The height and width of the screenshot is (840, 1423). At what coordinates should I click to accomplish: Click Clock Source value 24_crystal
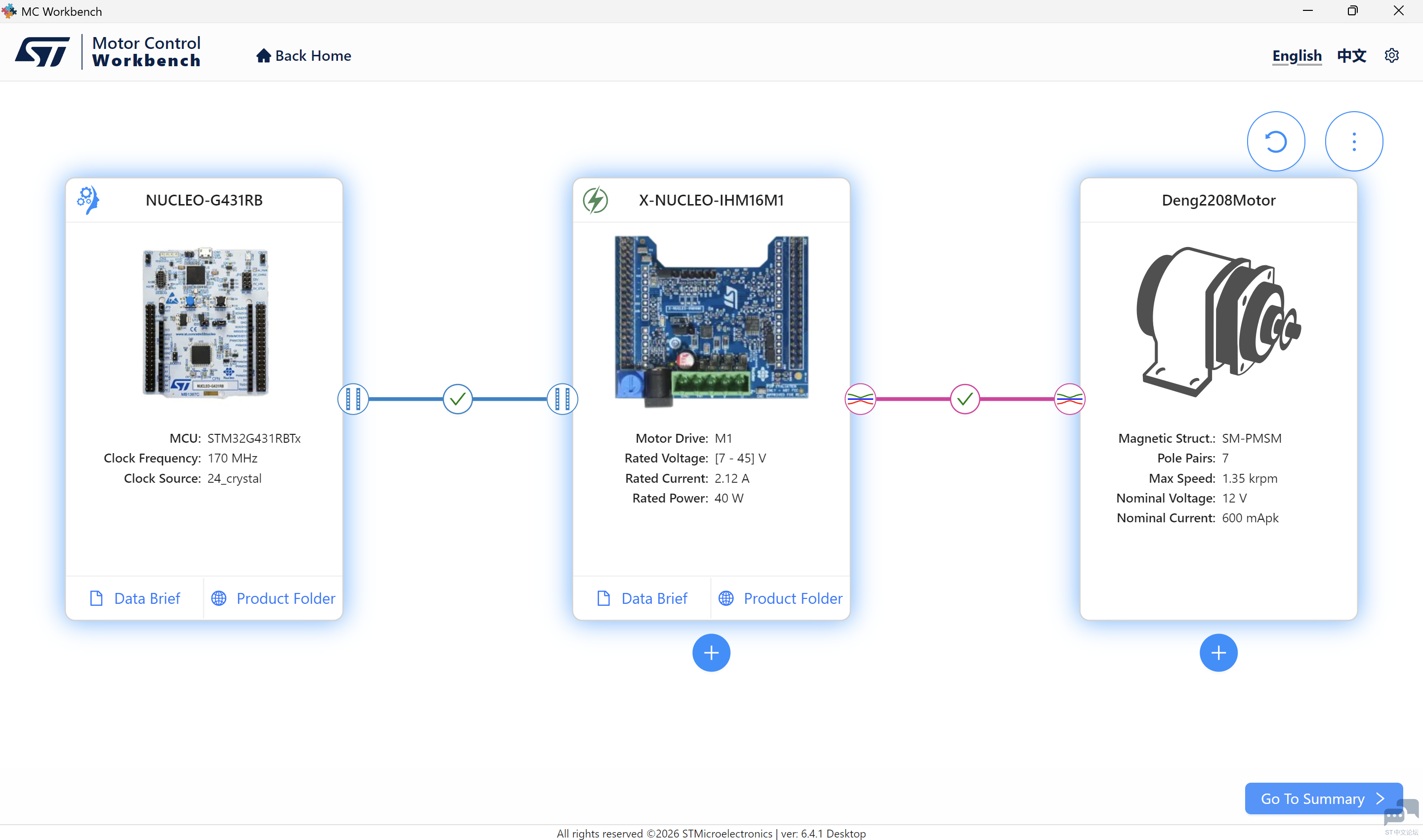click(x=234, y=479)
